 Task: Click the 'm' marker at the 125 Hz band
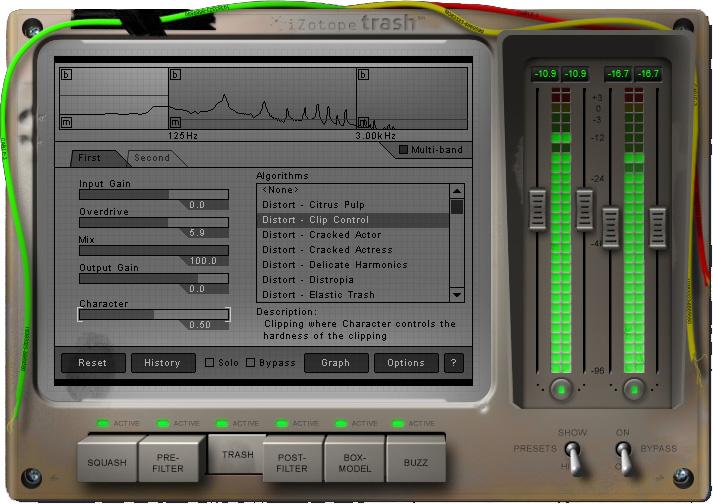[x=176, y=122]
